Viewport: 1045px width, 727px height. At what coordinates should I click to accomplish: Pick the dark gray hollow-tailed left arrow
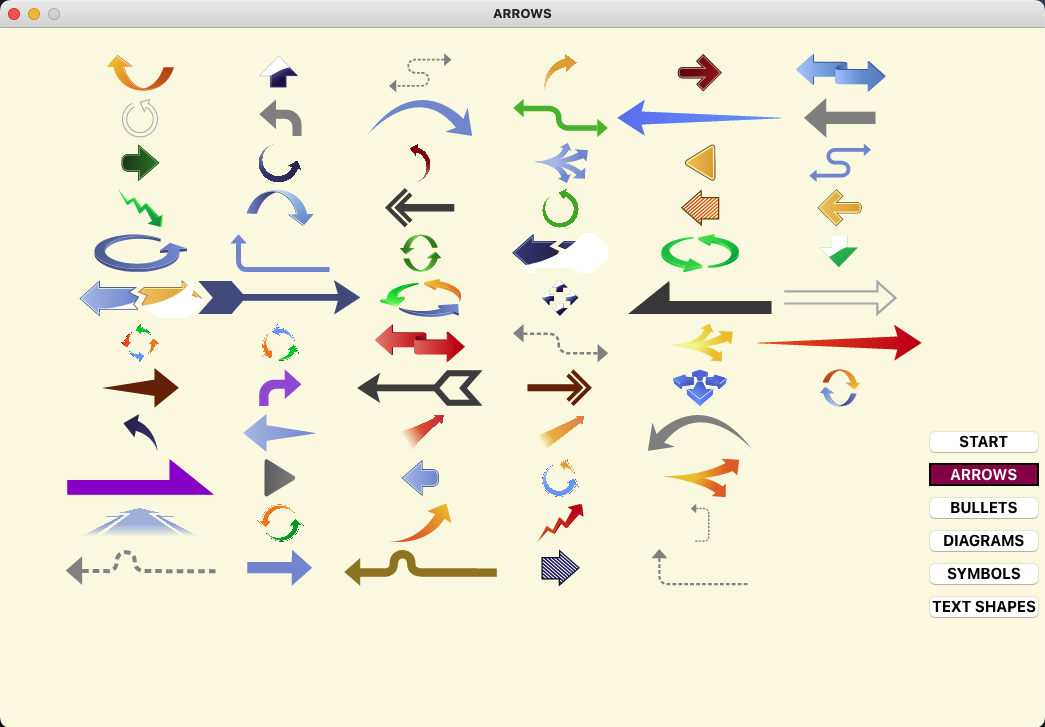click(x=420, y=387)
